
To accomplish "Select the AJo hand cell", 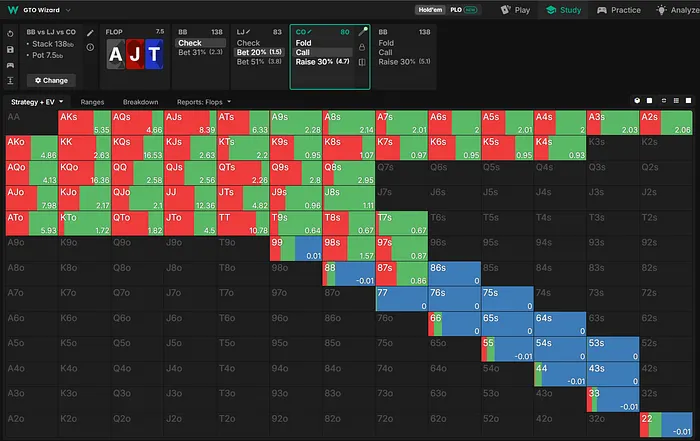I will tap(31, 198).
